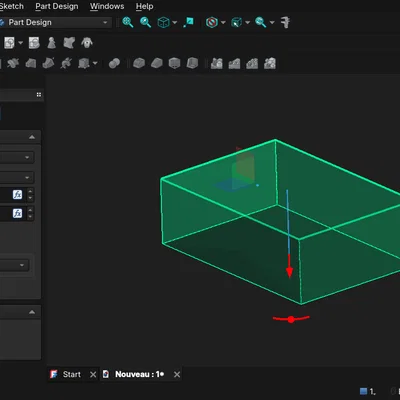Click the measure caliper tool icon
Image resolution: width=400 pixels, height=400 pixels.
285,22
